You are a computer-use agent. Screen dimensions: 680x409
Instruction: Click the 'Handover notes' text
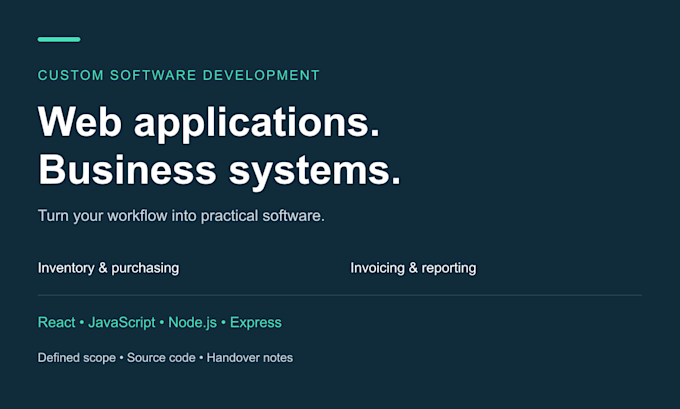click(x=250, y=358)
